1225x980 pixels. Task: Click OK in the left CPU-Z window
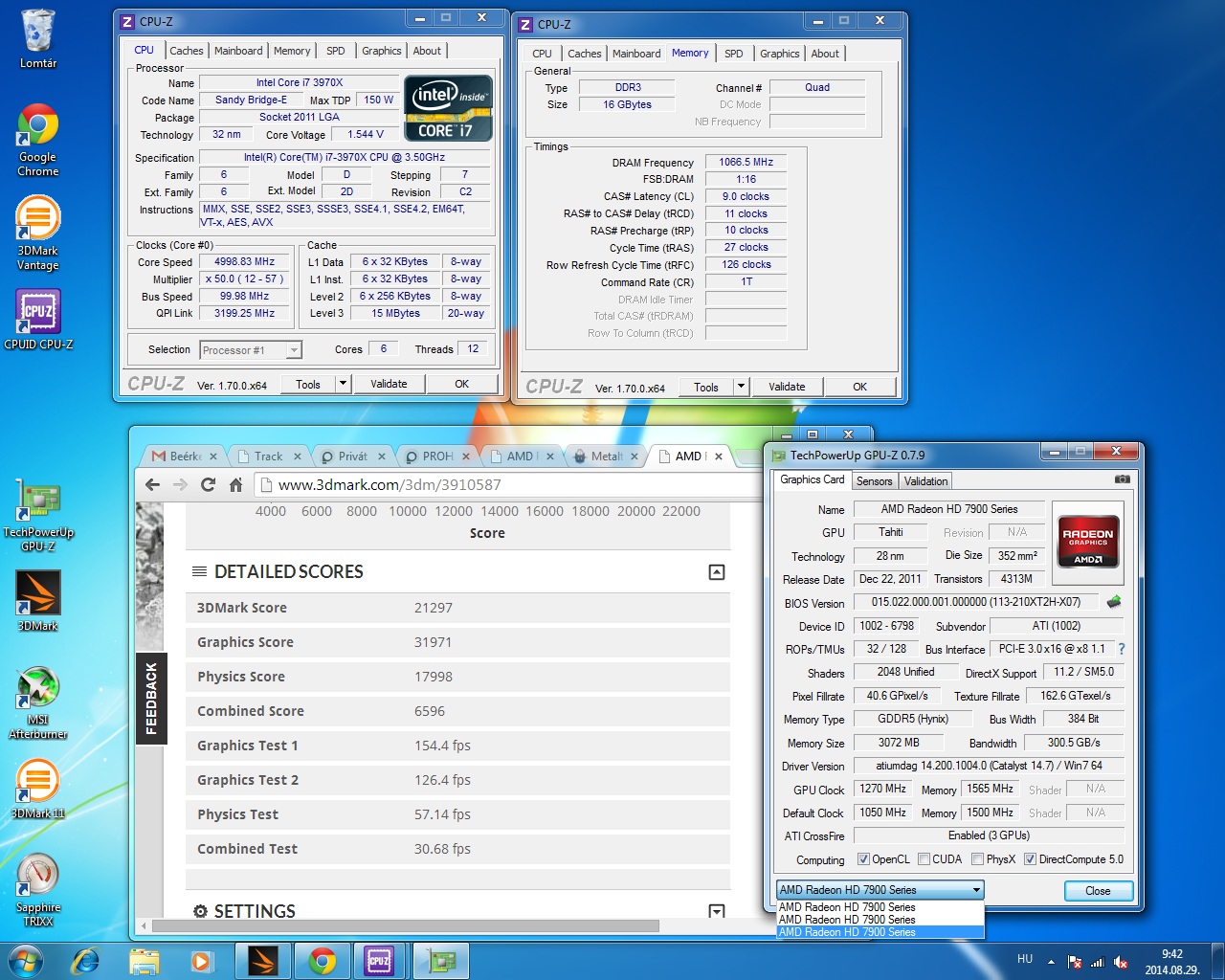[462, 384]
